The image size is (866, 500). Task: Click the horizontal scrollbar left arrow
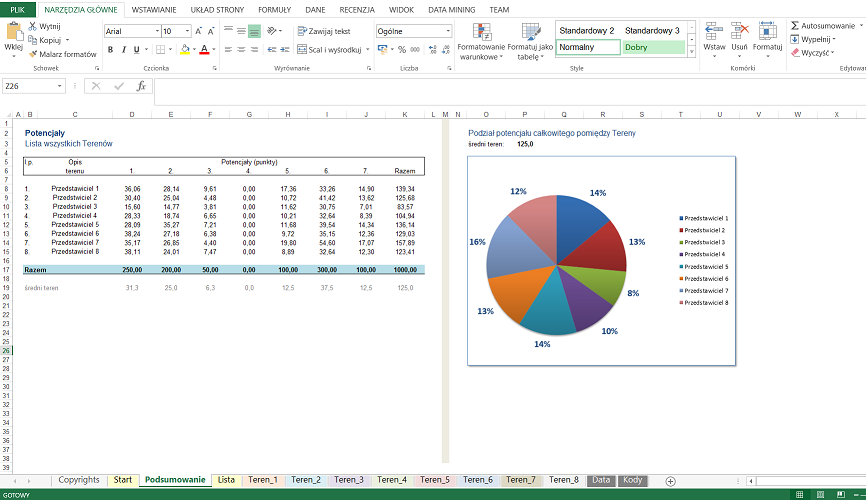751,481
